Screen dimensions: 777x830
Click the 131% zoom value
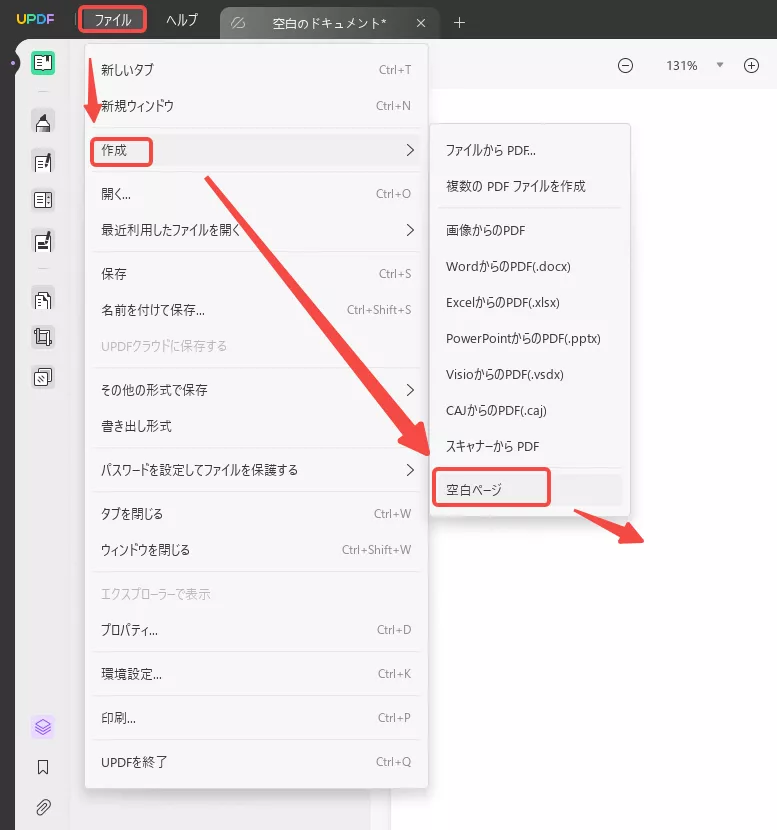681,66
